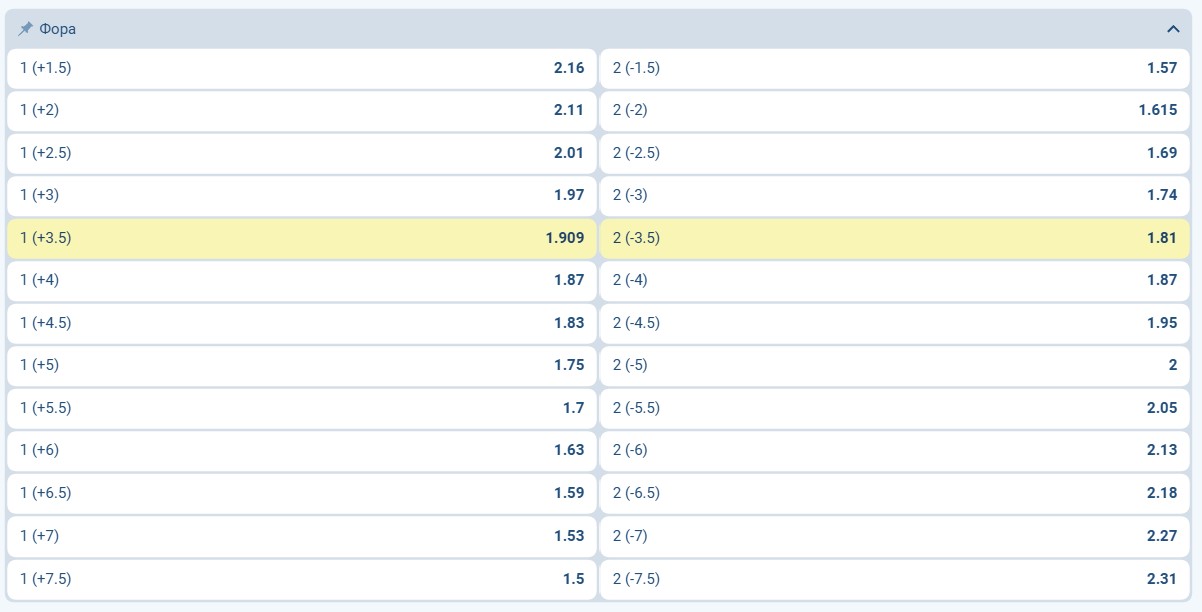Click 1 (+4) bet at 1.87

(301, 280)
